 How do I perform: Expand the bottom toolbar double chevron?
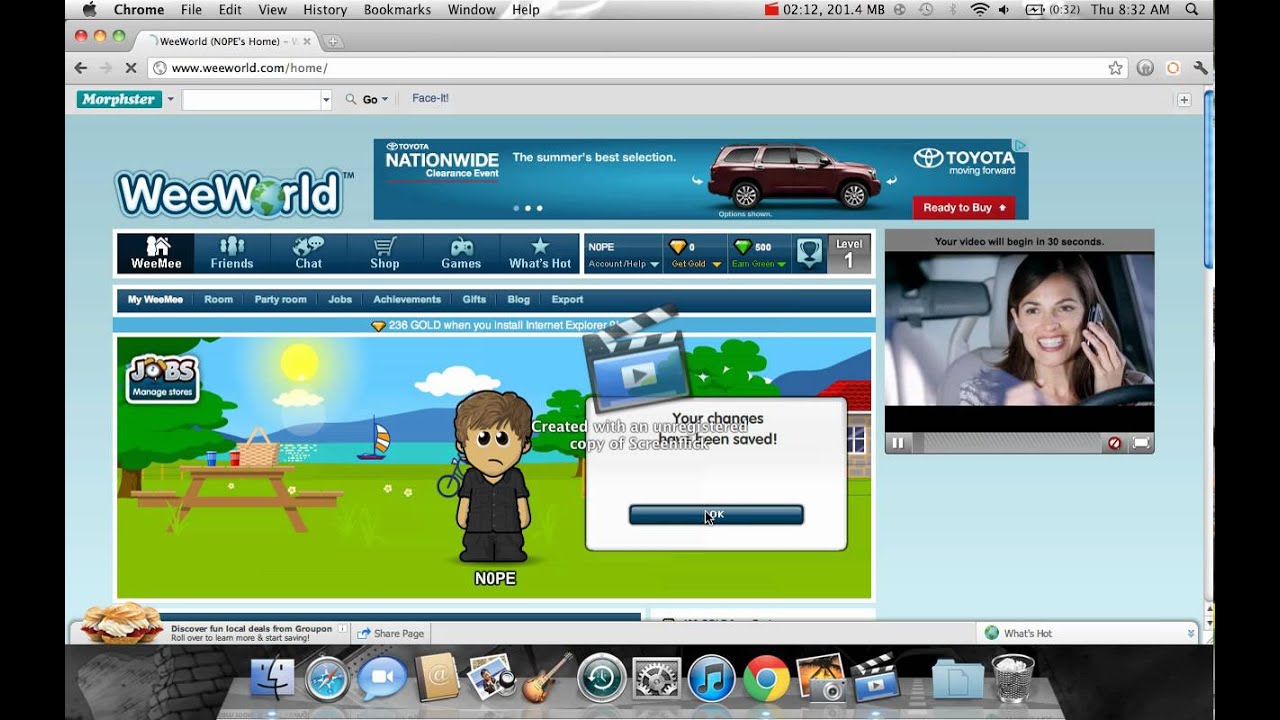(x=1190, y=633)
